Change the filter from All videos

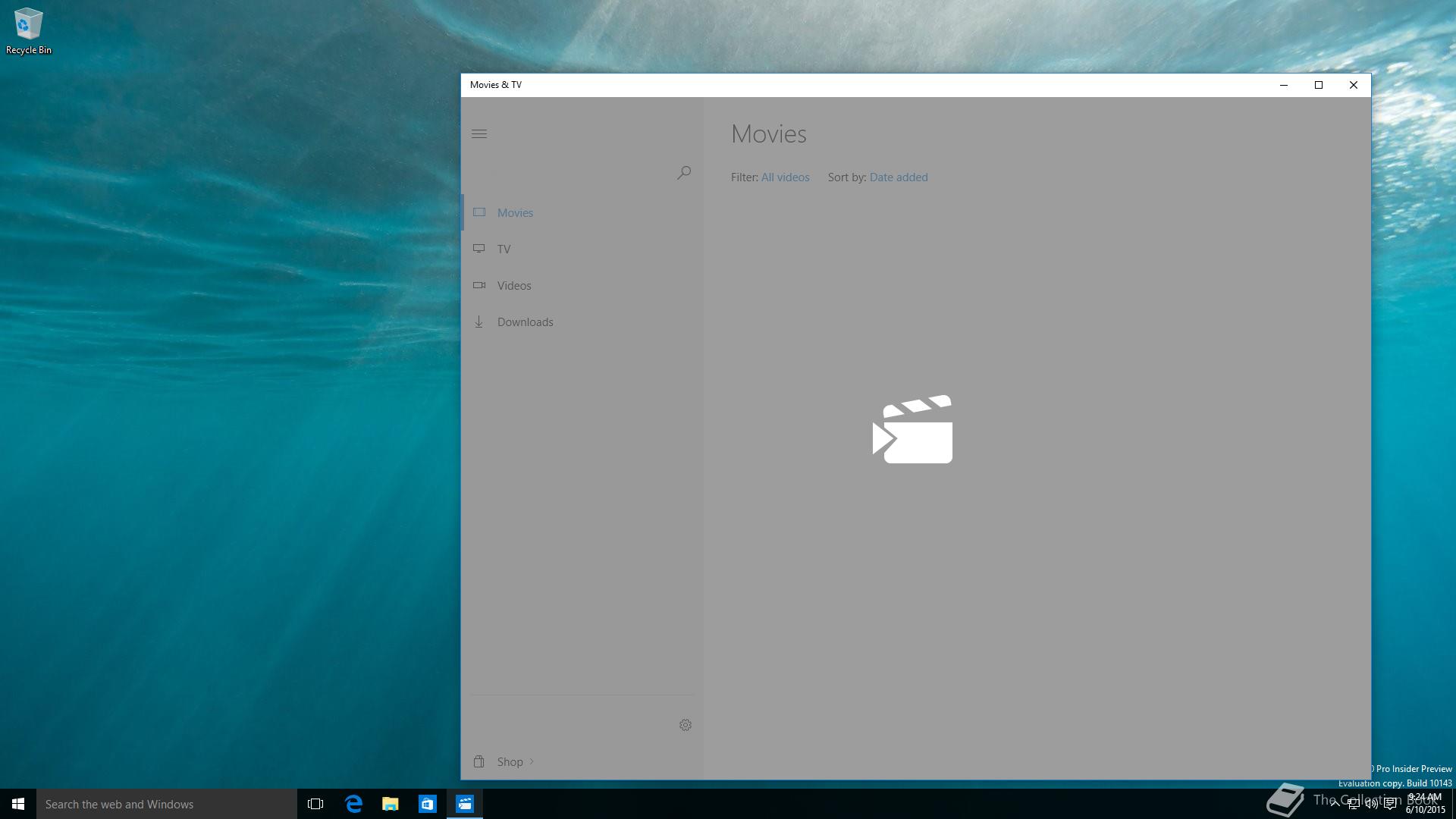pos(785,177)
